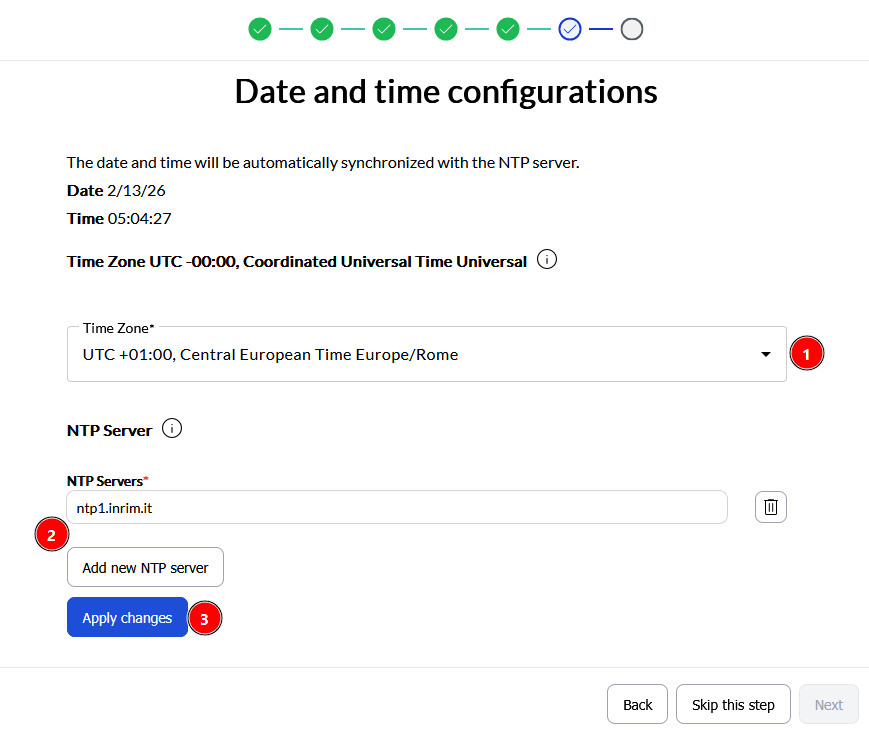Viewport: 869px width, 738px height.
Task: Open the Time Zone dropdown arrow
Action: 766,354
